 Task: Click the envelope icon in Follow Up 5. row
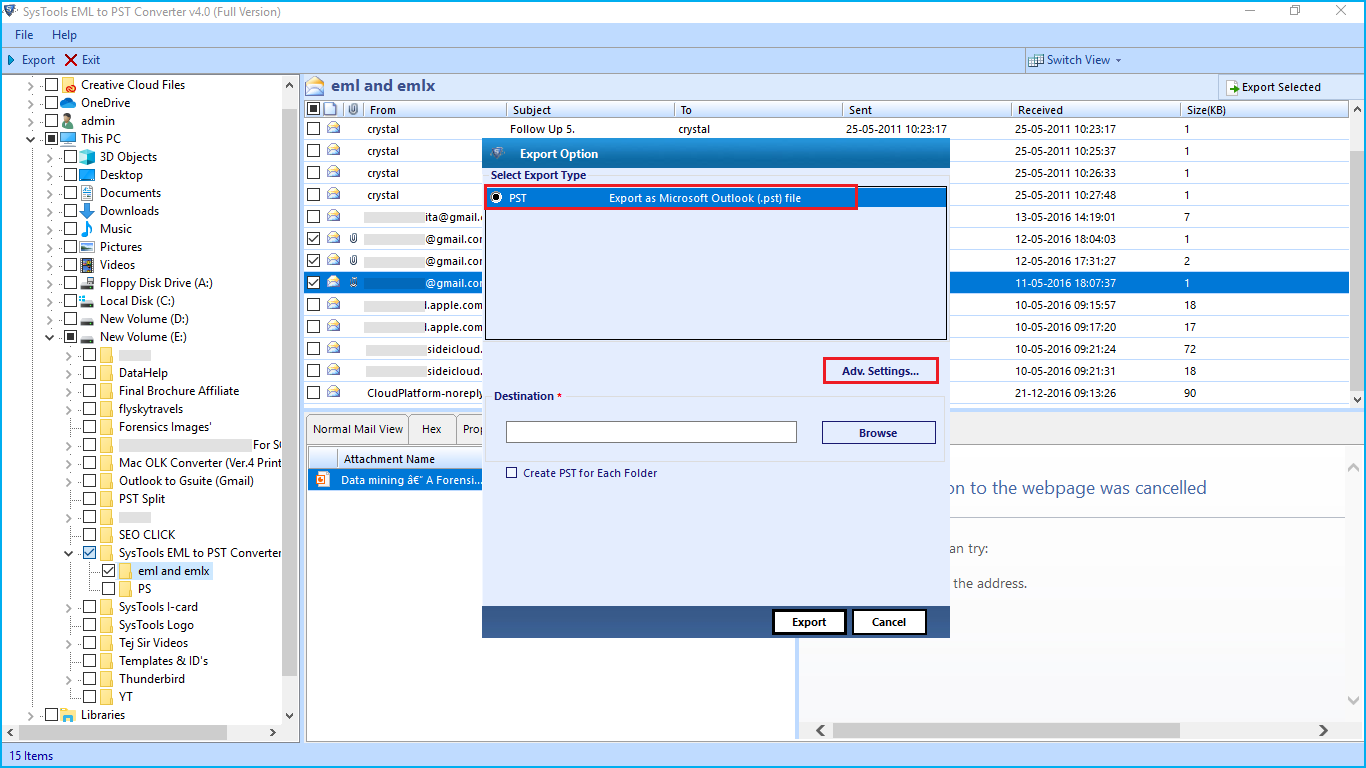[333, 128]
